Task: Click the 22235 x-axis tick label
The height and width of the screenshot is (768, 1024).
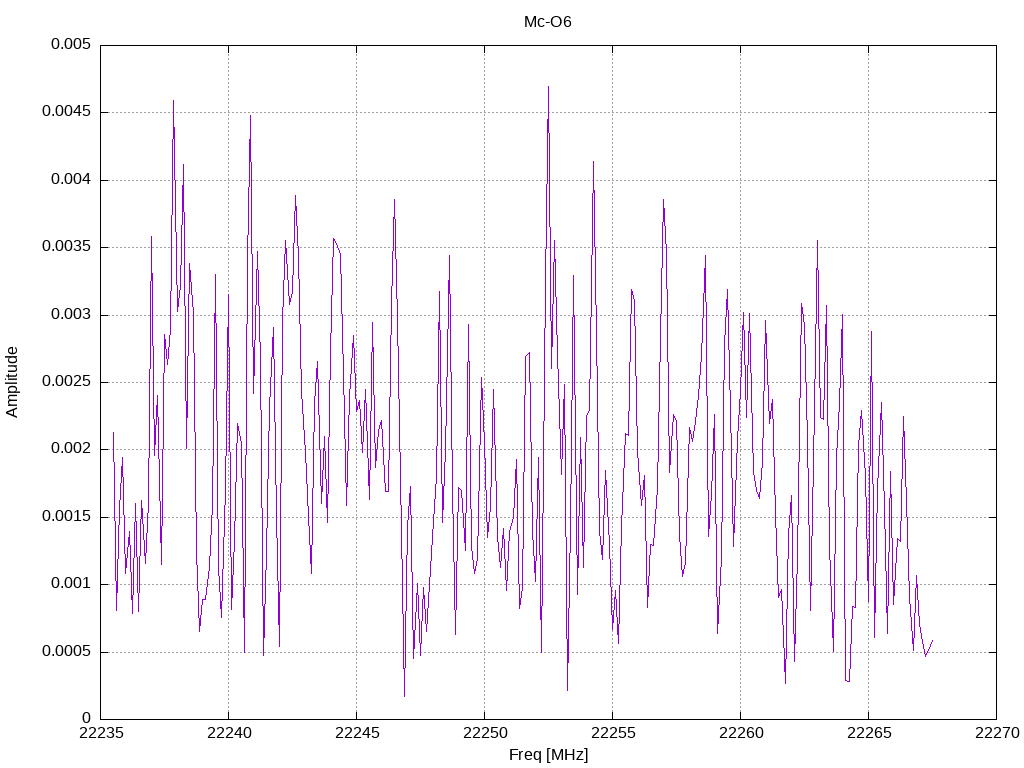Action: pyautogui.click(x=101, y=733)
